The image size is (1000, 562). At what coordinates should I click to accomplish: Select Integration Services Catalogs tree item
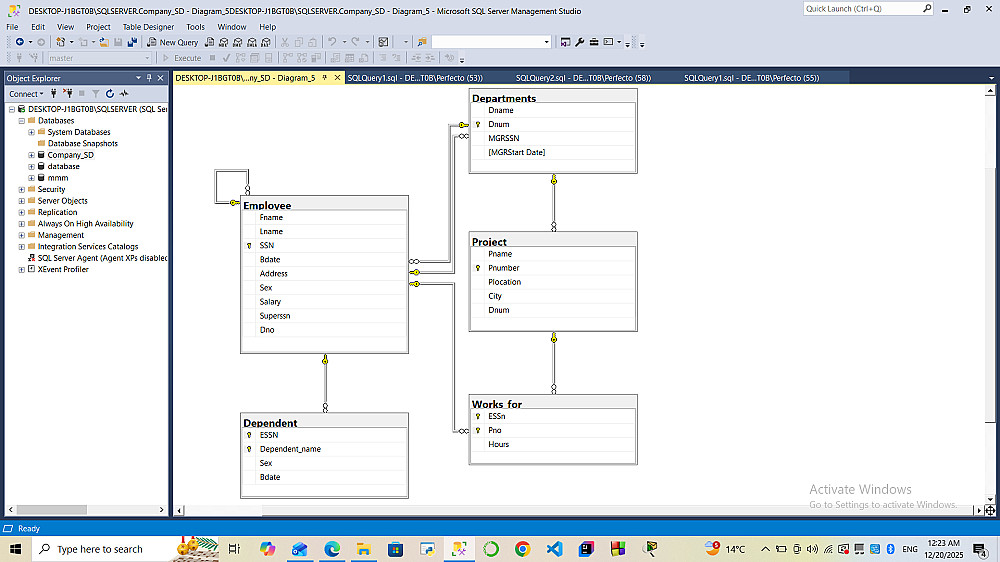[x=87, y=246]
